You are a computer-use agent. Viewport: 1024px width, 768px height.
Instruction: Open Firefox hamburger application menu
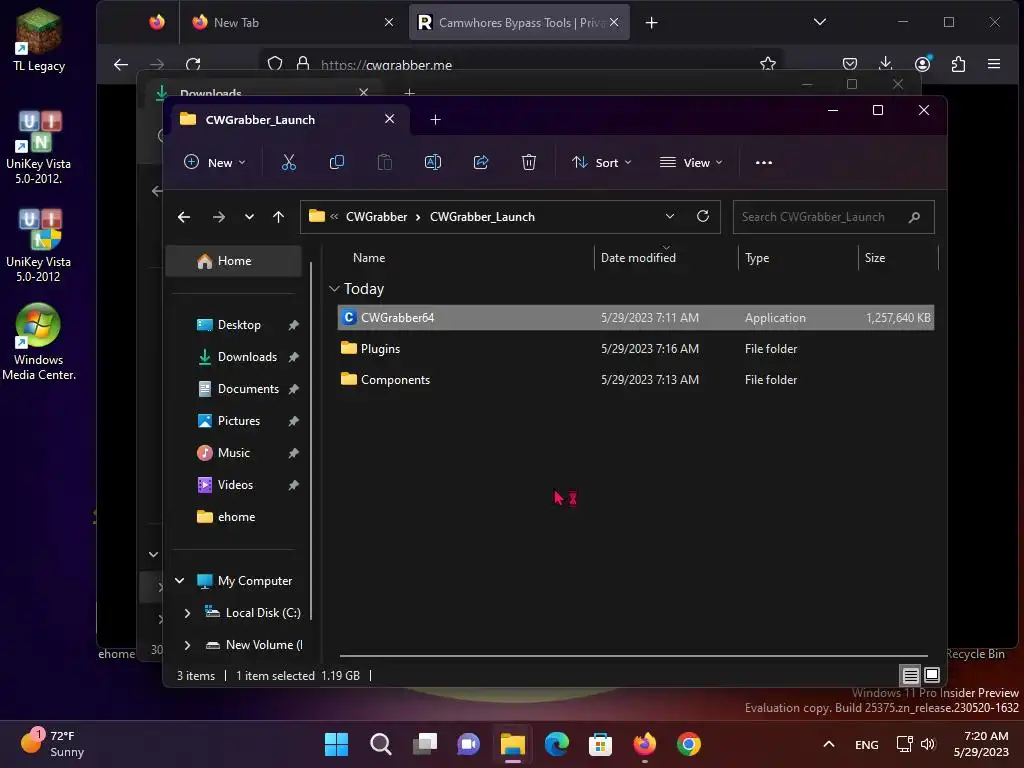994,63
